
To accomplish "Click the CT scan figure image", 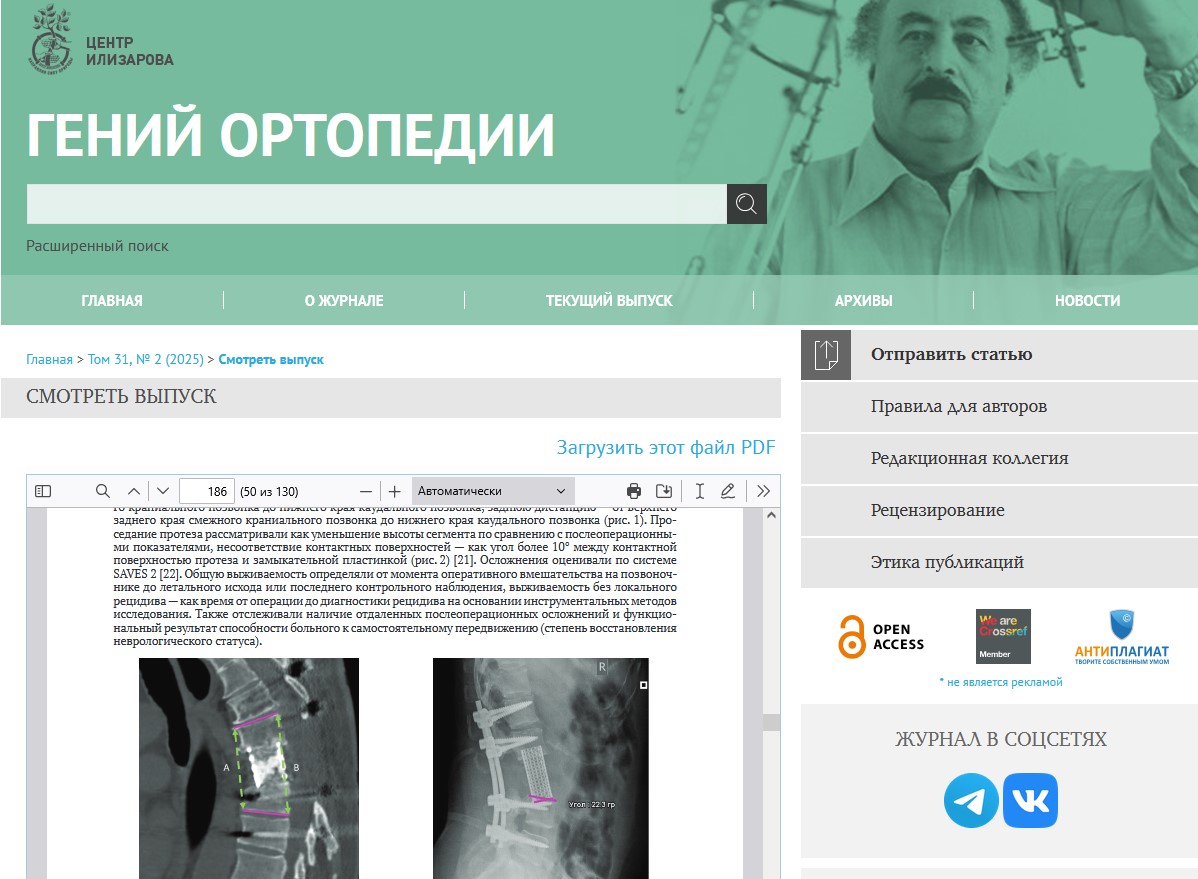I will click(x=249, y=768).
